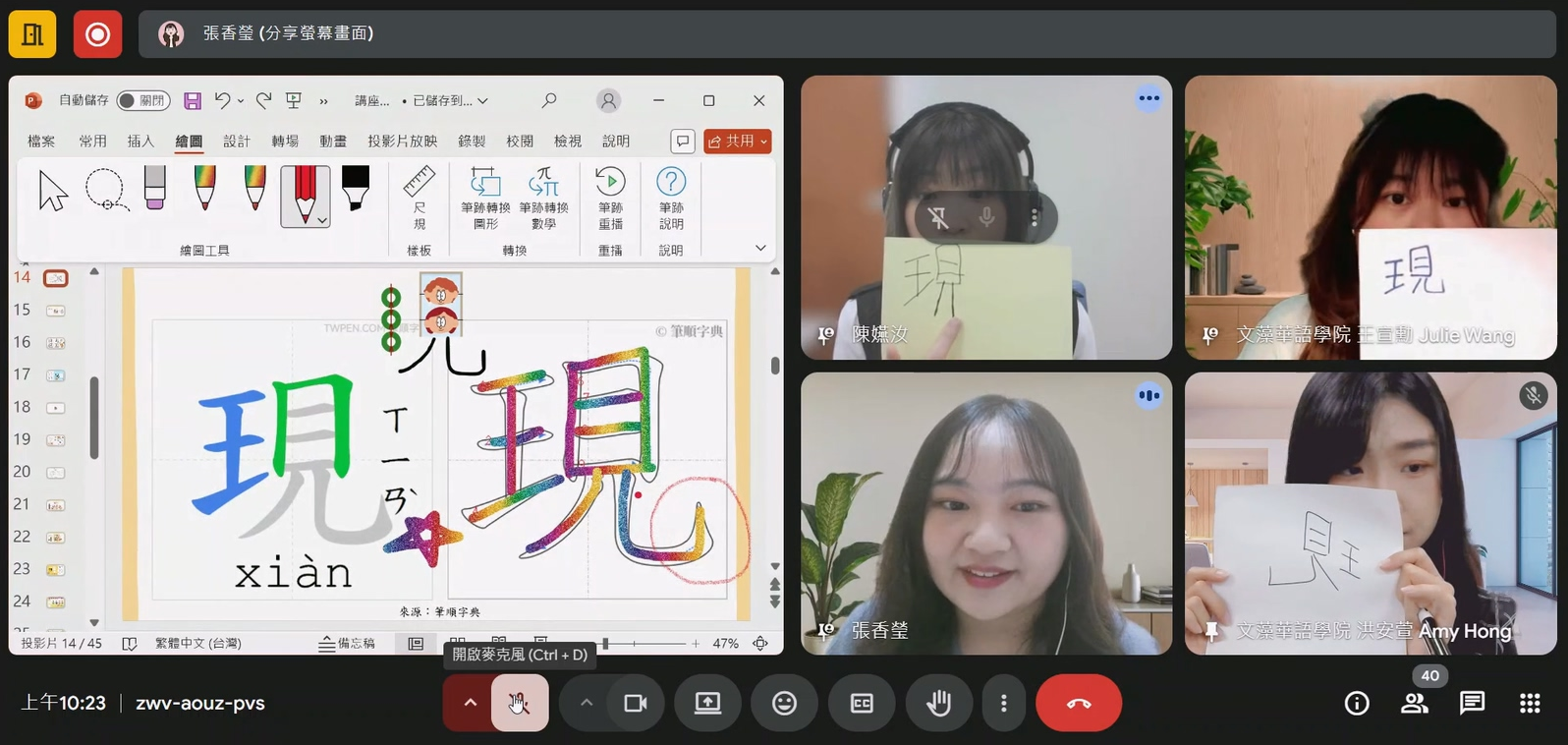Raise hand in the meeting
Screen dimensions: 1568x745
point(939,703)
